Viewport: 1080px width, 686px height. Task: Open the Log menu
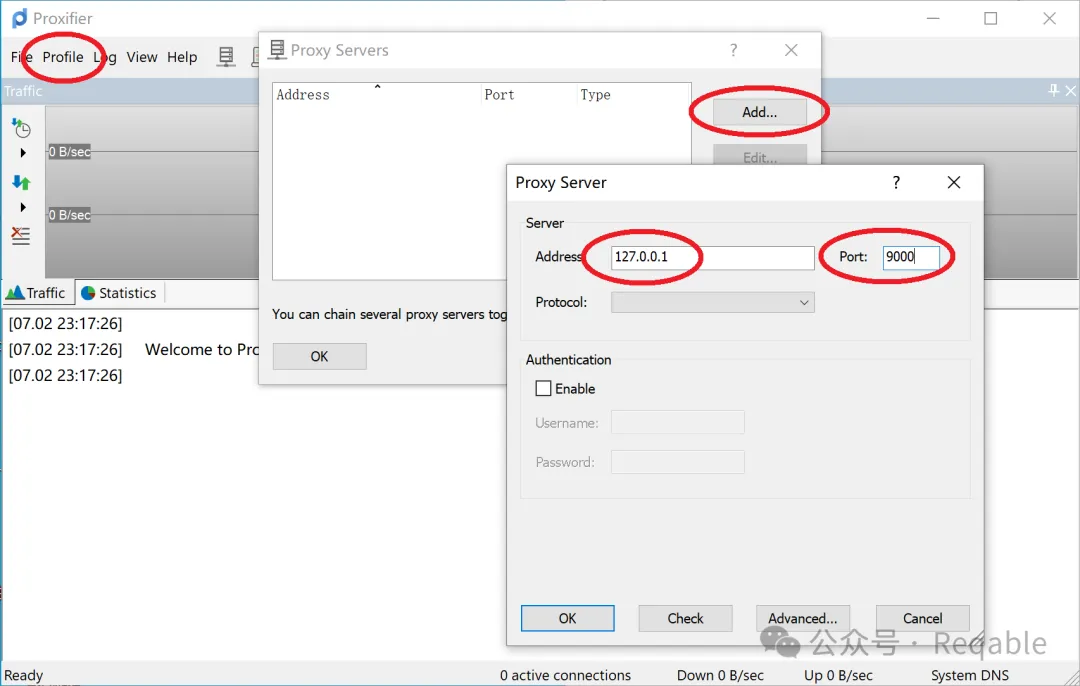[105, 57]
